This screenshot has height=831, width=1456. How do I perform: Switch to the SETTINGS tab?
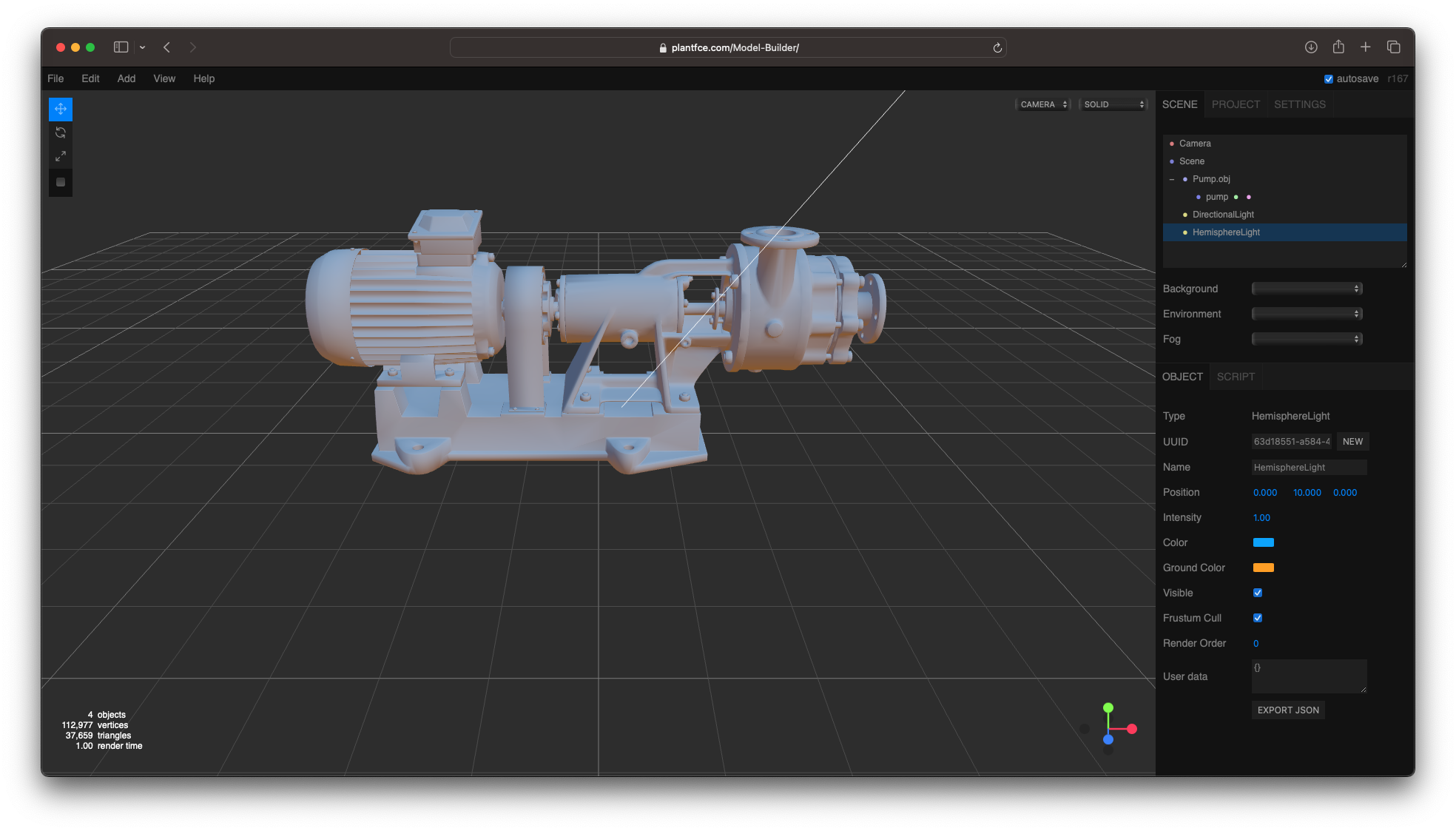point(1299,104)
